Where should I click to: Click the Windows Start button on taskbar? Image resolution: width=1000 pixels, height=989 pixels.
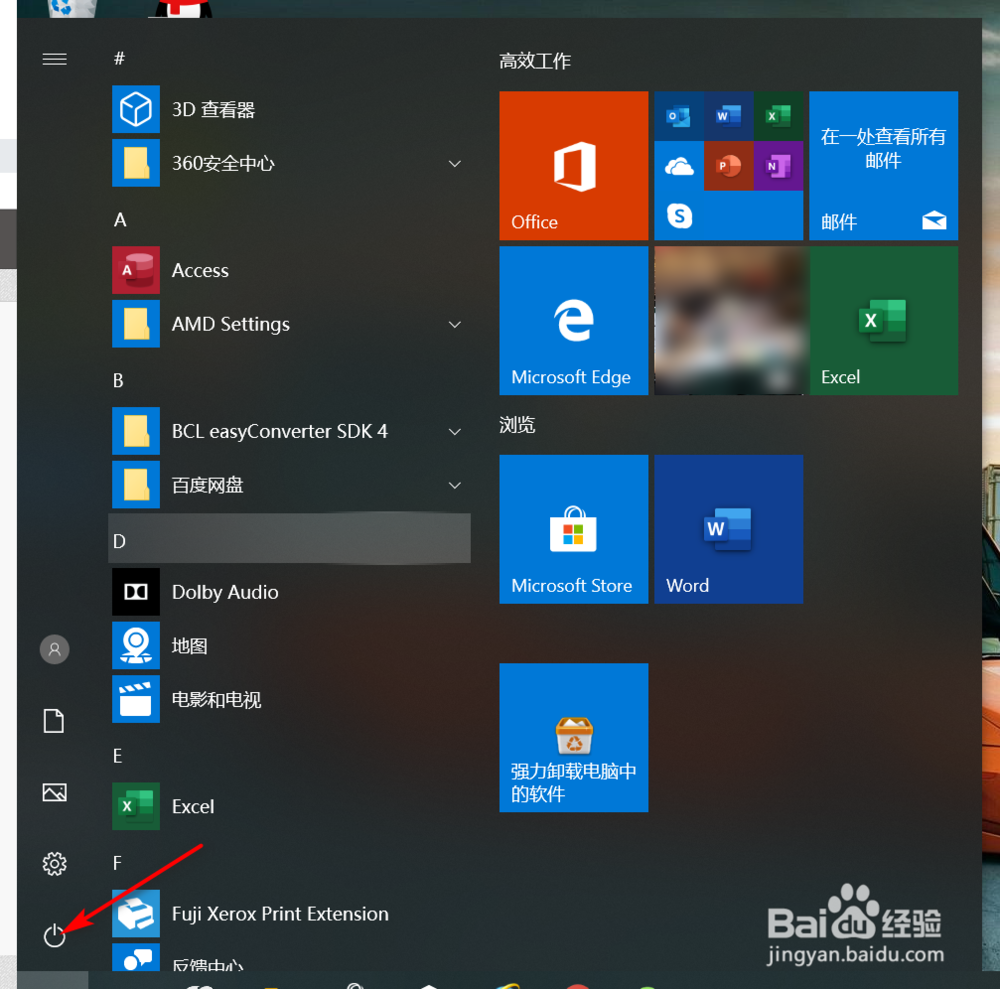52,980
